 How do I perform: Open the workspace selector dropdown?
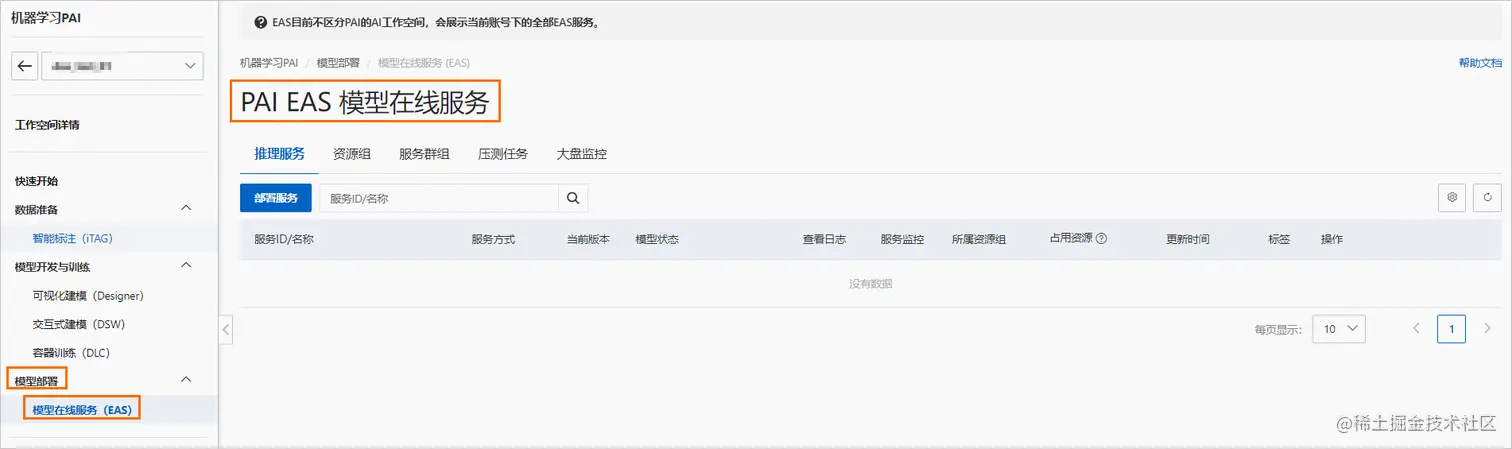point(121,66)
